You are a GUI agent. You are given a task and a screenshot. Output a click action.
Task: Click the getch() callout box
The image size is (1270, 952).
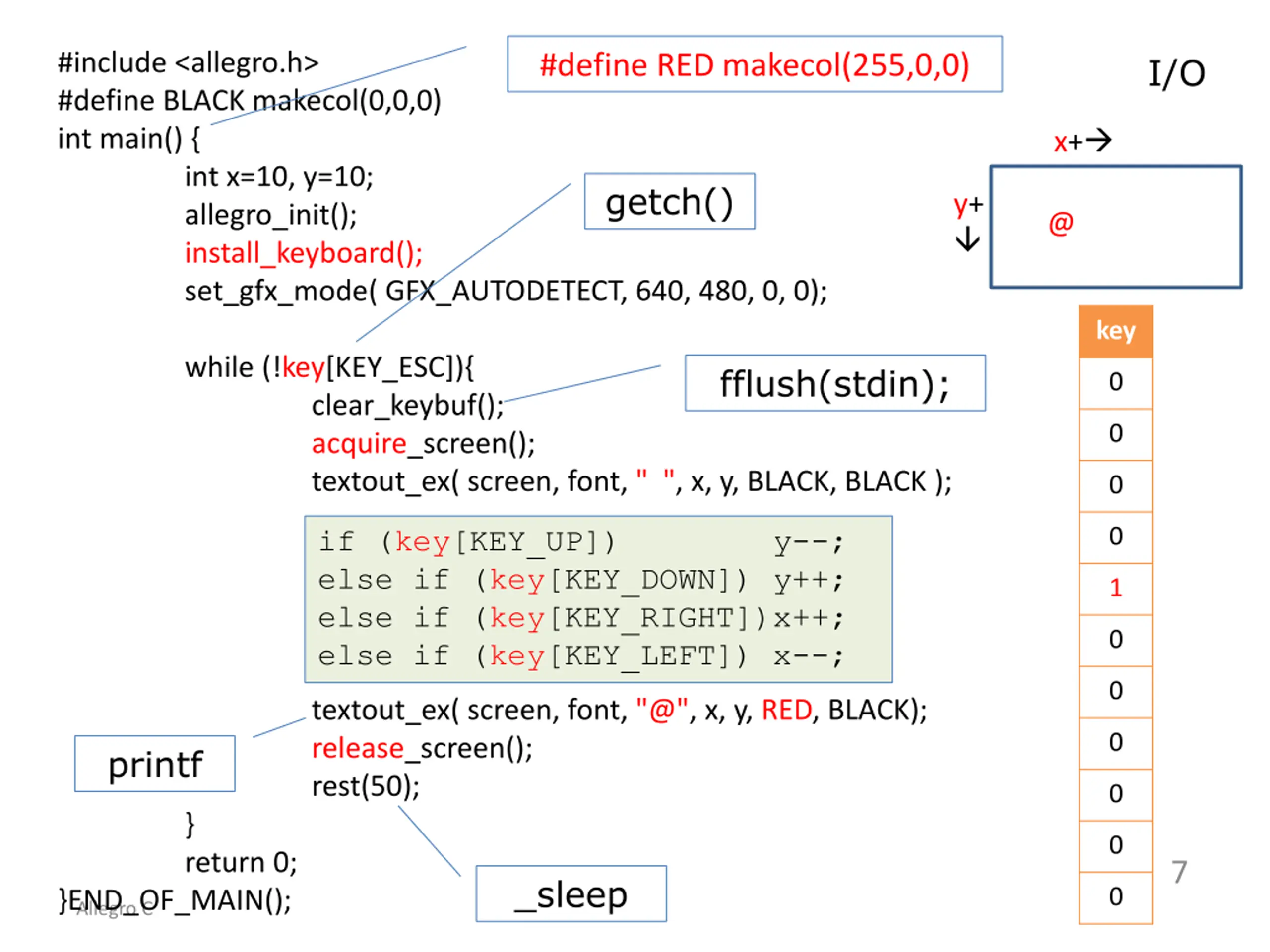(x=669, y=201)
